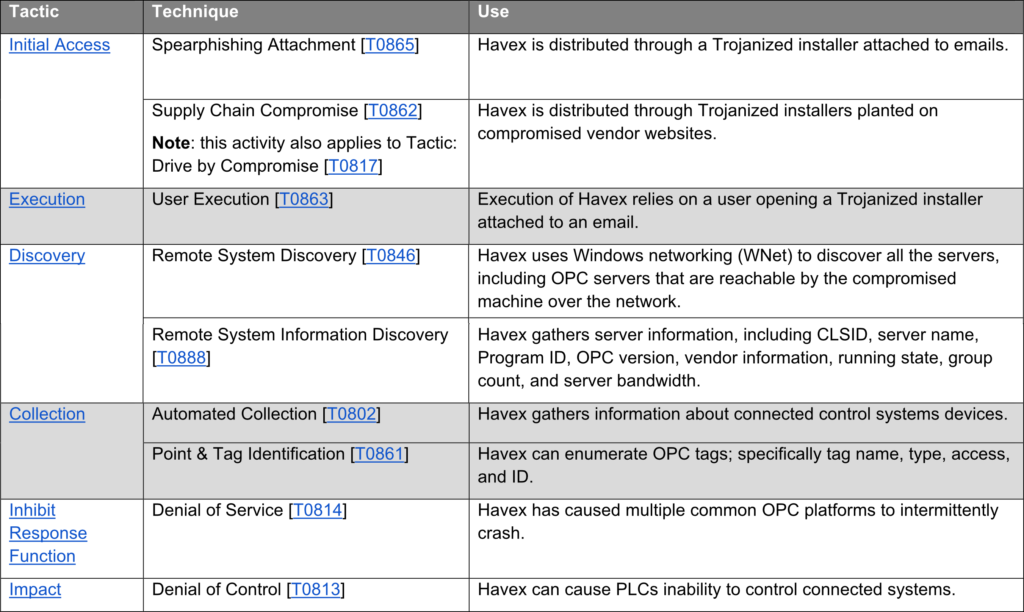The image size is (1024, 612).
Task: Select the Use column header
Action: (746, 16)
